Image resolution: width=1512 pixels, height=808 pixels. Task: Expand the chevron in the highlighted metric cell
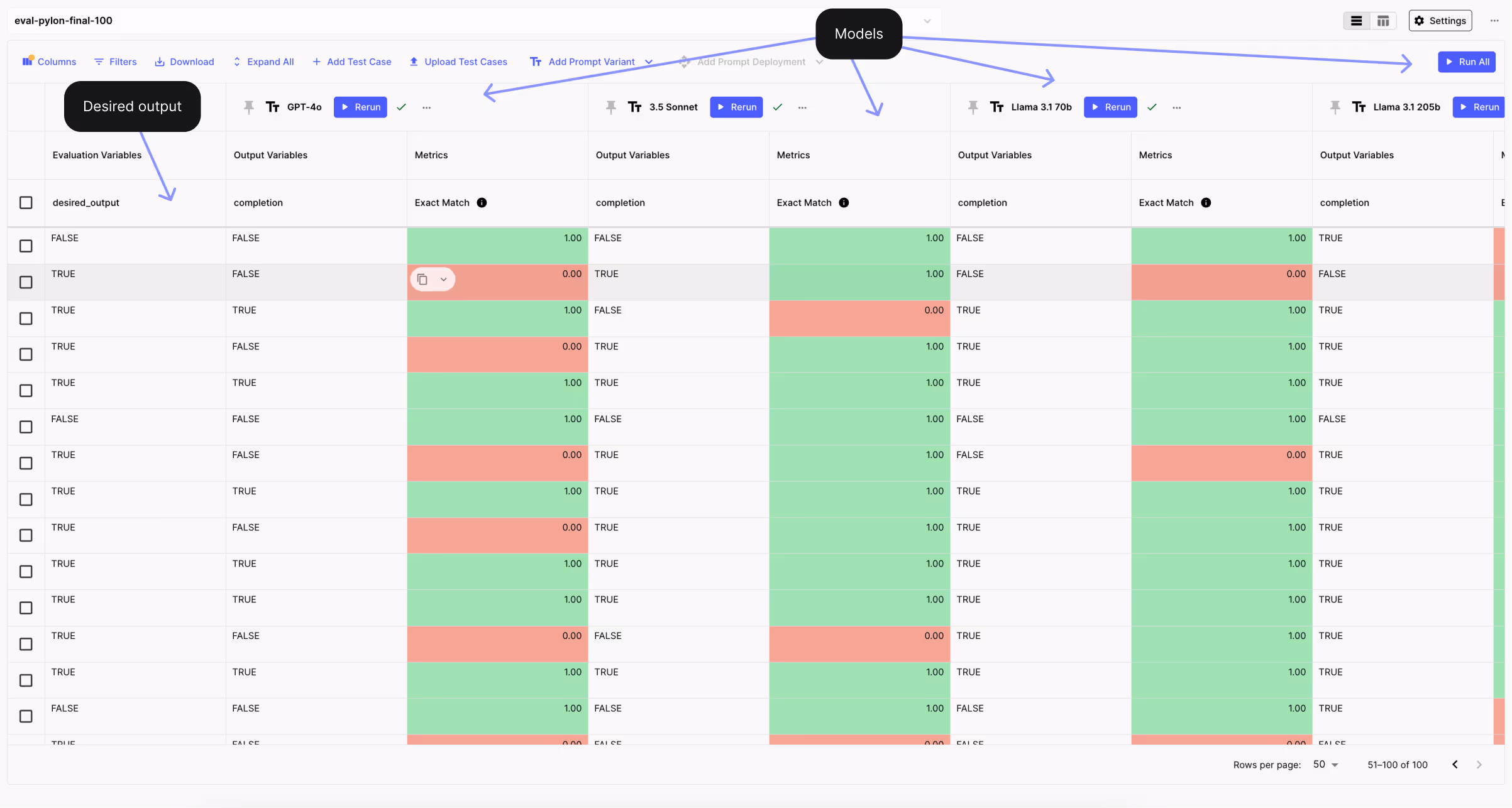[x=444, y=280]
